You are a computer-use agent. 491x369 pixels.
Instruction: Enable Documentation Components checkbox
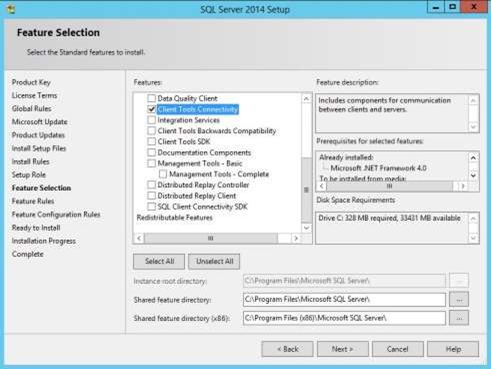(152, 152)
